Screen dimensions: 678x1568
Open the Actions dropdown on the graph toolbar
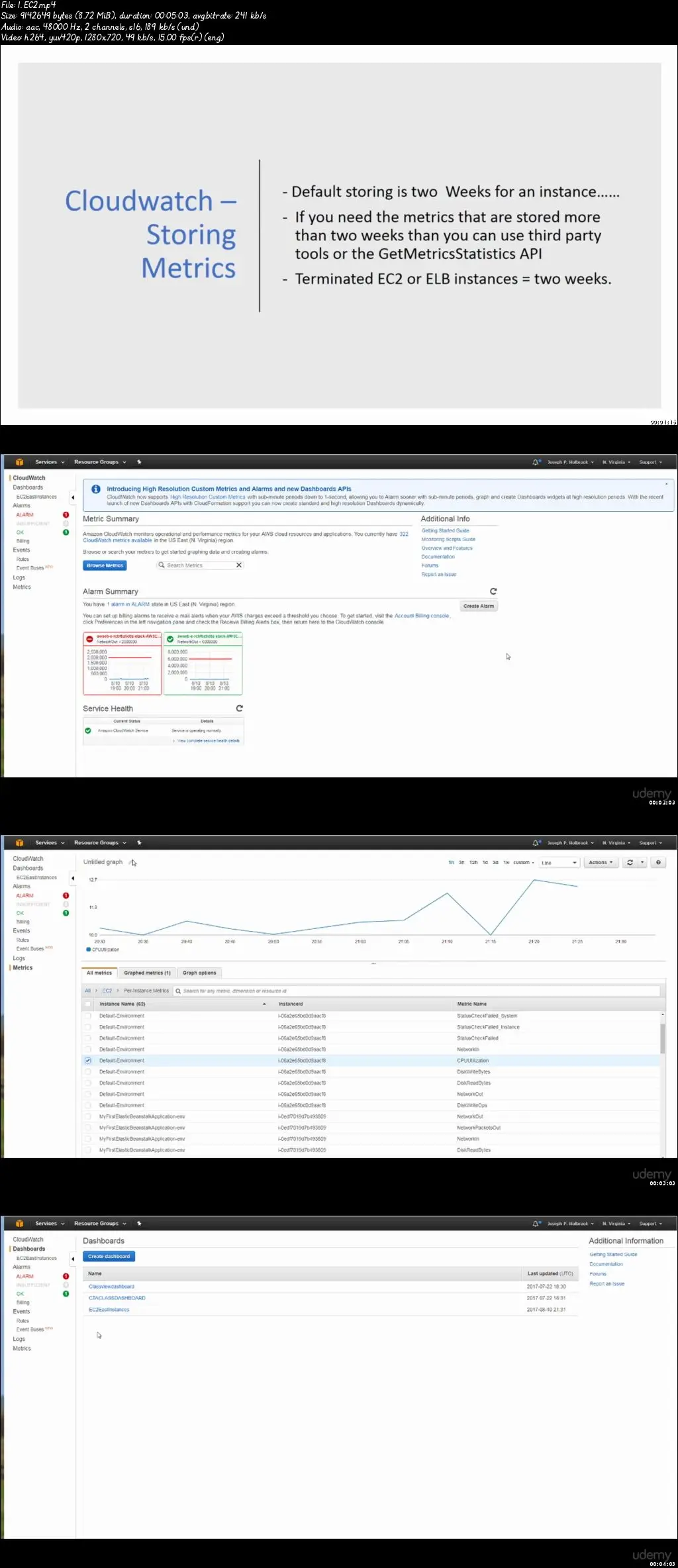pos(601,862)
